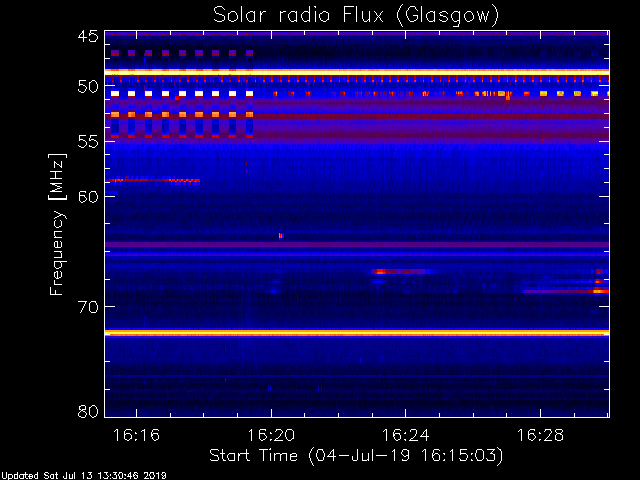Click the 'Frequency [MHz]' axis label

pos(57,224)
